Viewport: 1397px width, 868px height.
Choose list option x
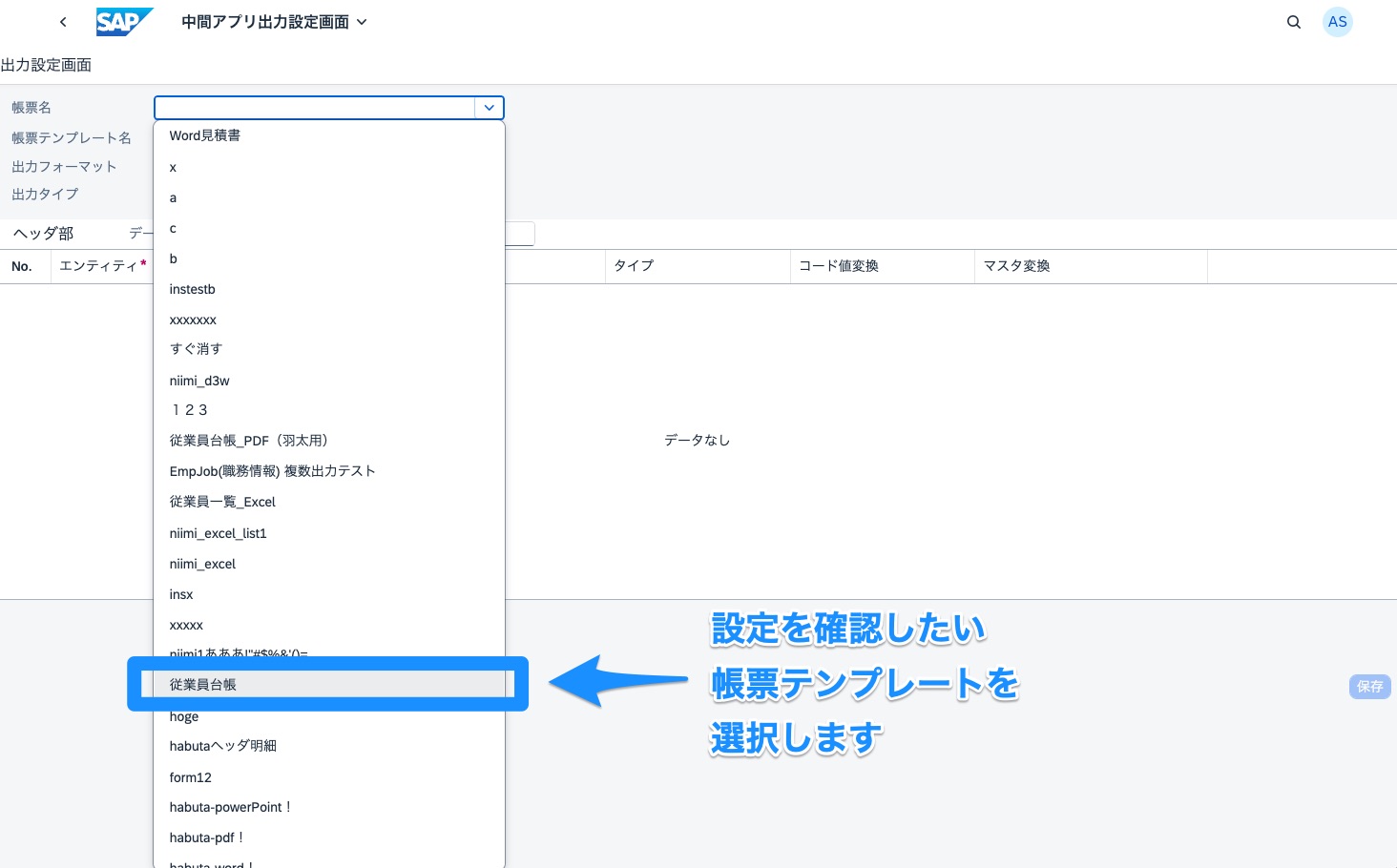329,167
